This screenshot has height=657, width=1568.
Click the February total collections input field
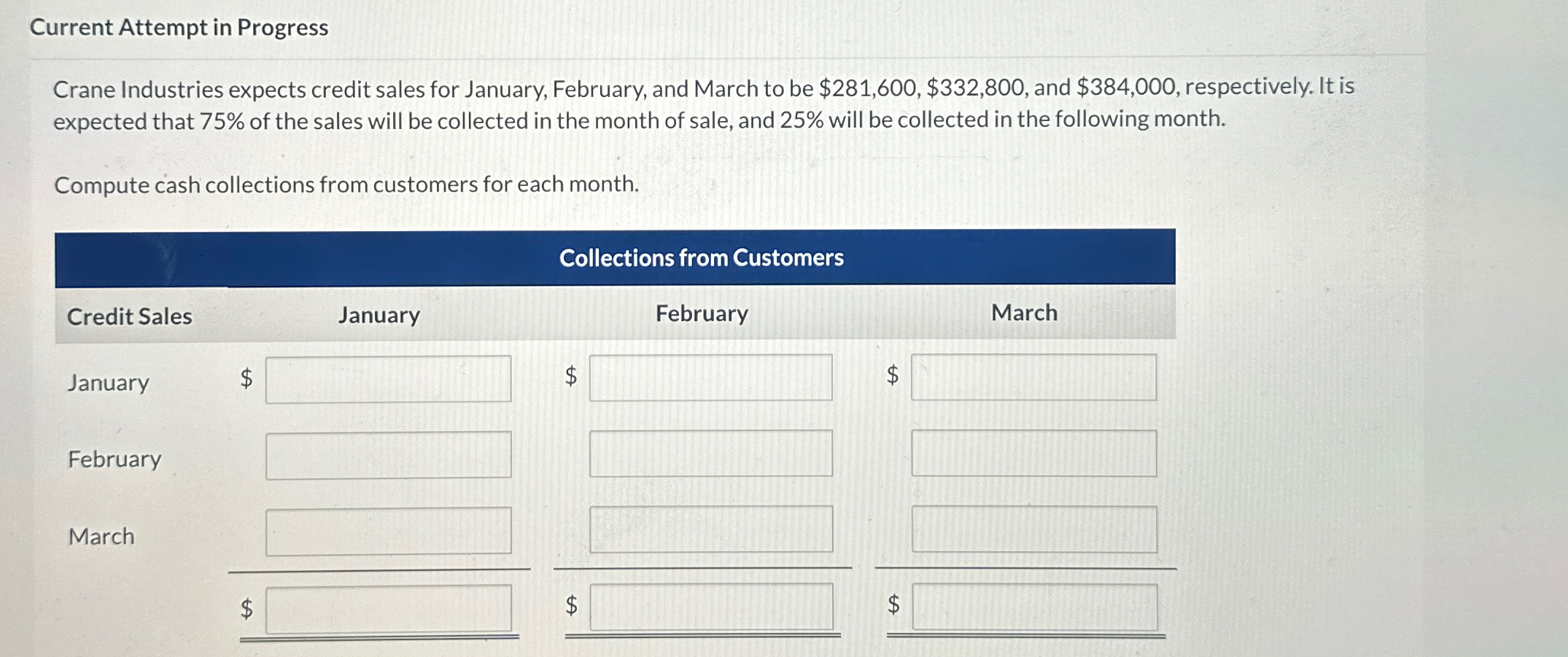(x=710, y=609)
